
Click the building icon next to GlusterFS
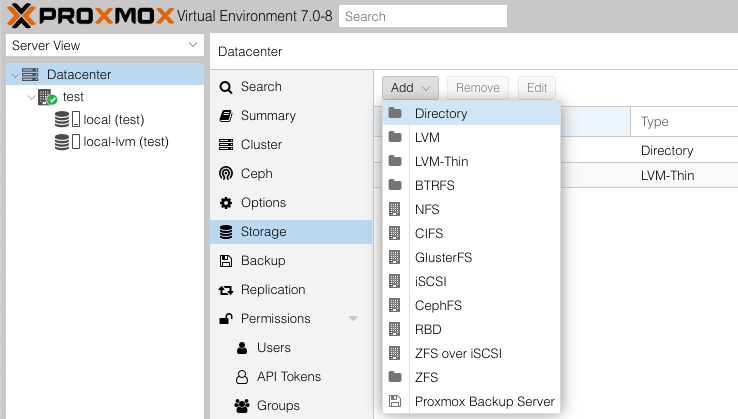[394, 257]
